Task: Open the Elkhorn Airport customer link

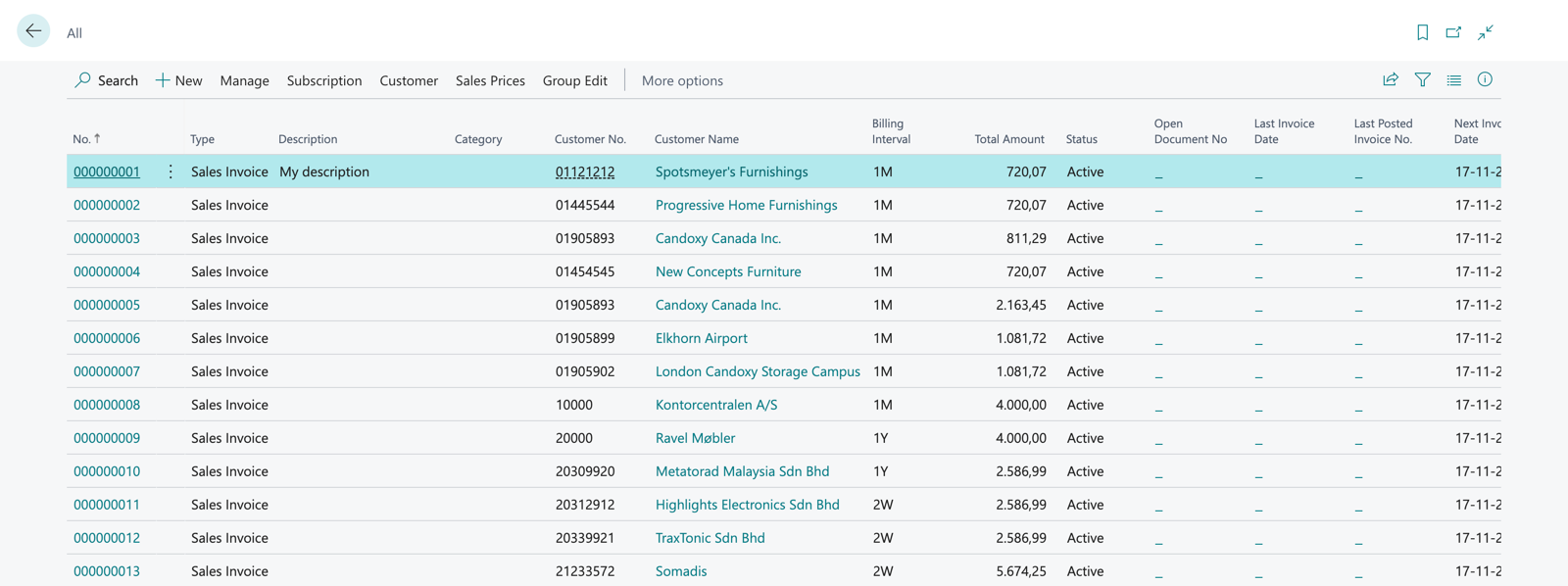Action: [x=701, y=338]
